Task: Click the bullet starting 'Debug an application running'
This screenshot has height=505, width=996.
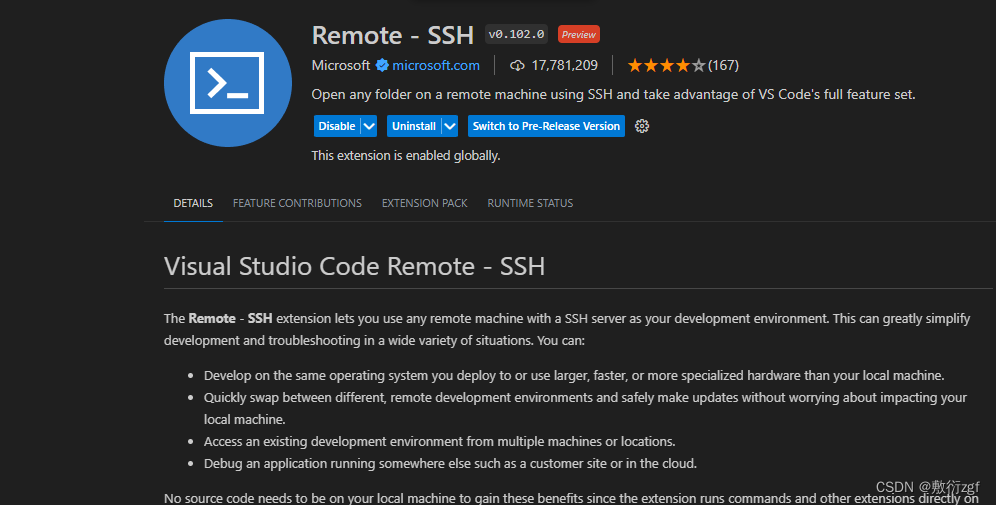Action: pos(450,464)
